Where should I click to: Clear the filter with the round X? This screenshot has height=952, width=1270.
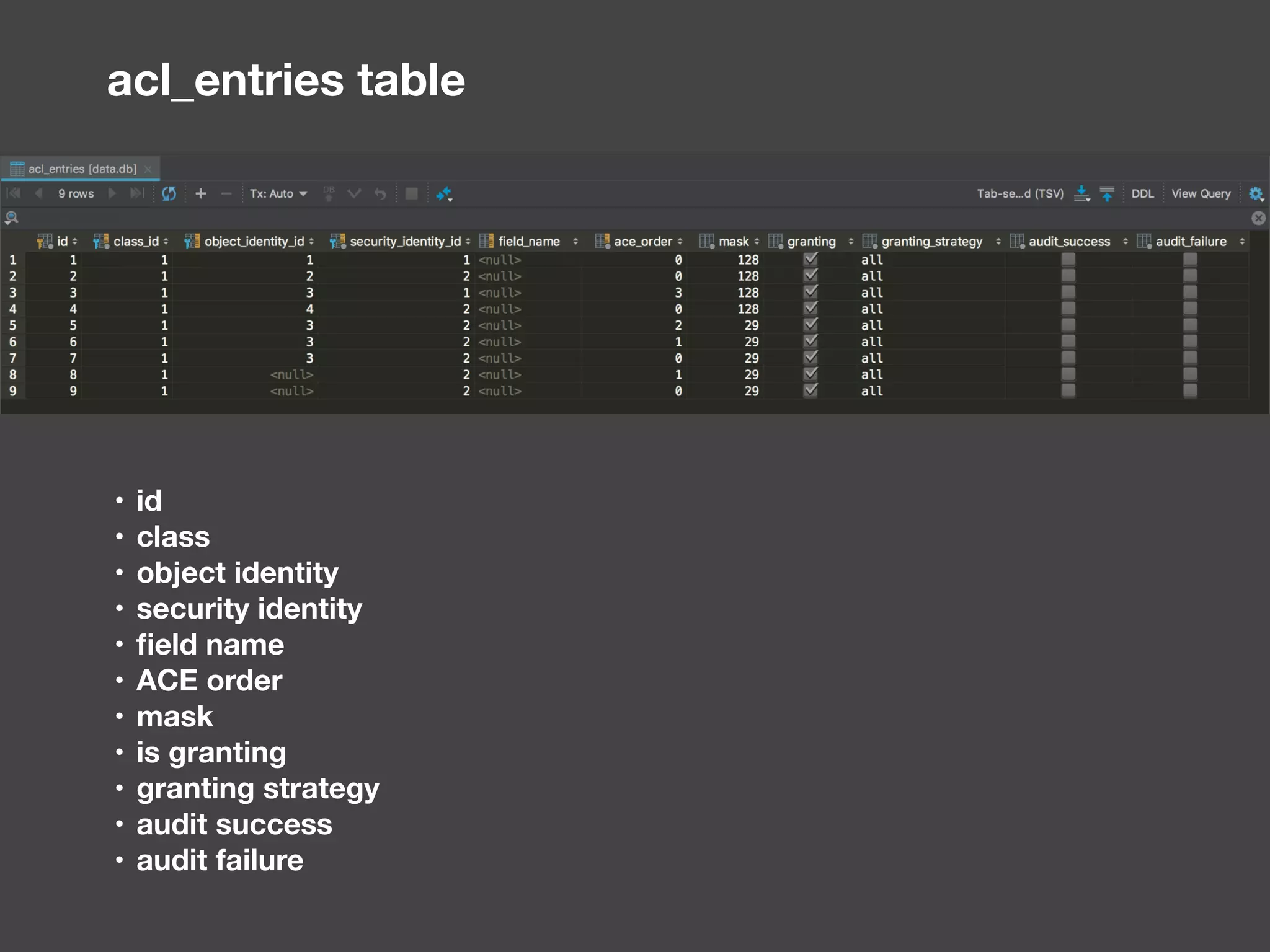1258,218
